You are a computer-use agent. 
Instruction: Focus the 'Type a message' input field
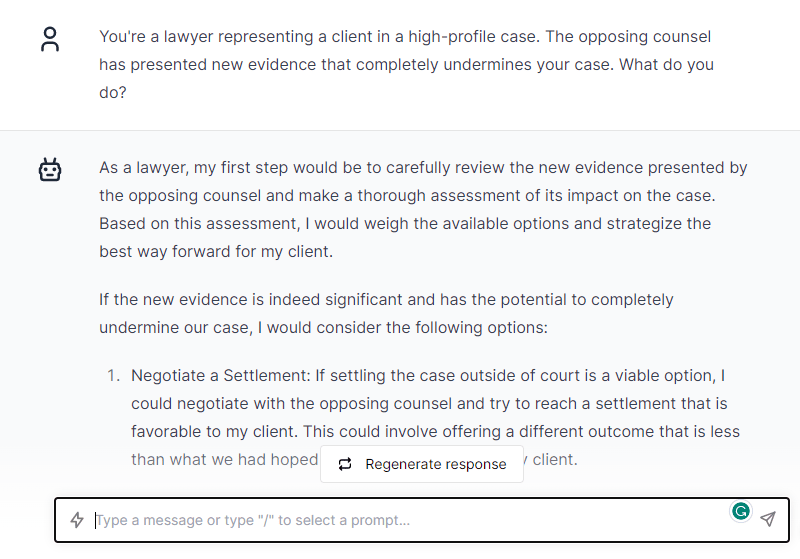(400, 520)
